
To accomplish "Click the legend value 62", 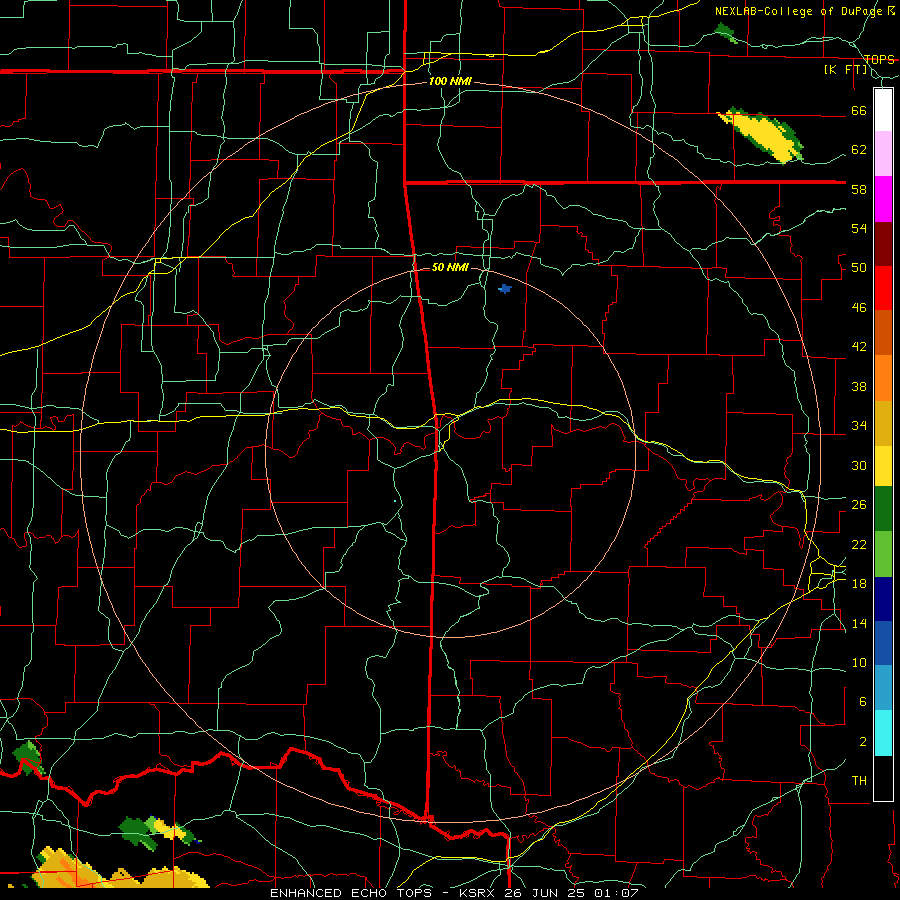I will pos(859,150).
